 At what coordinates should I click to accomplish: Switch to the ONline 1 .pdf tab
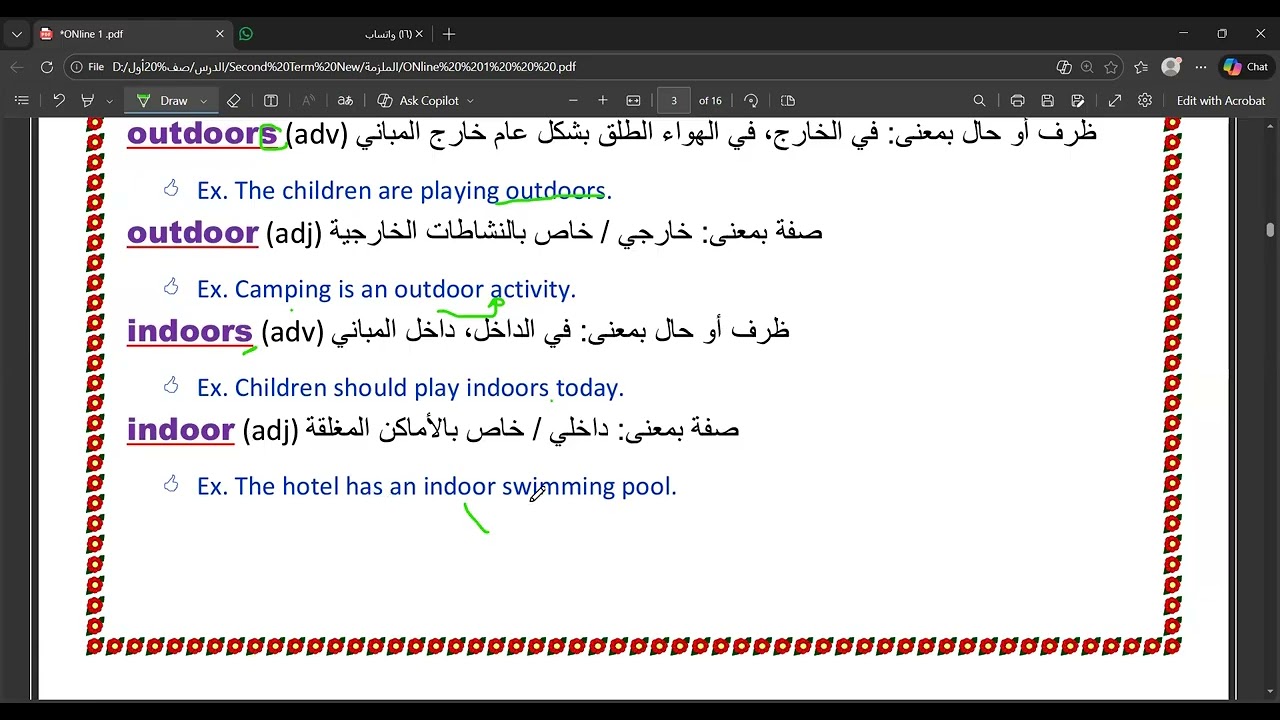(x=132, y=34)
